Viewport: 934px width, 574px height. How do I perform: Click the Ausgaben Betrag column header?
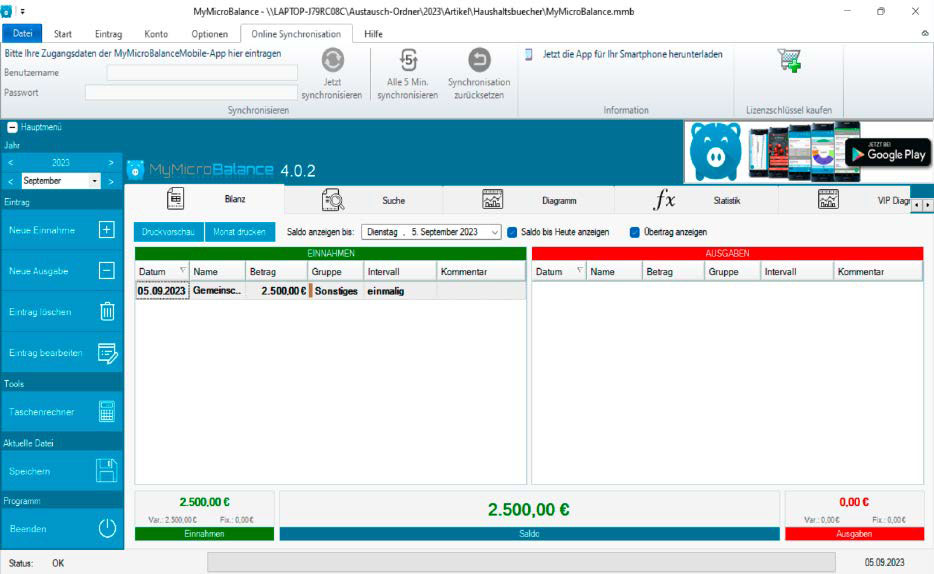click(673, 272)
